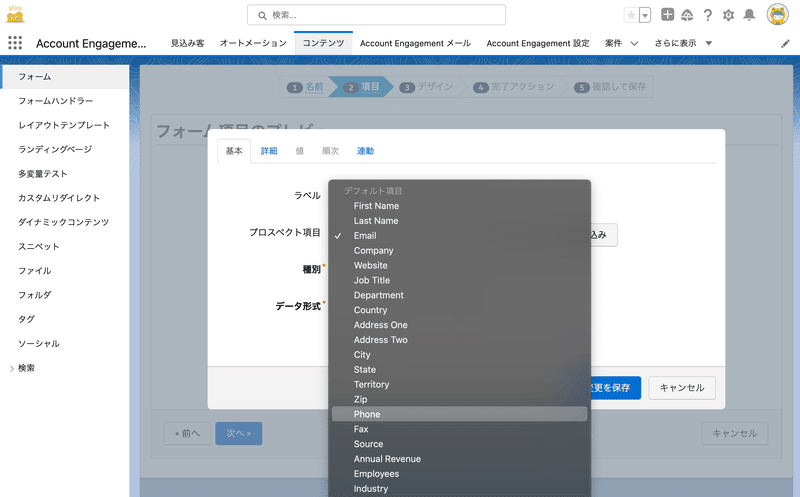800x497 pixels.
Task: Choose Country from the dropdown list
Action: 459,310
